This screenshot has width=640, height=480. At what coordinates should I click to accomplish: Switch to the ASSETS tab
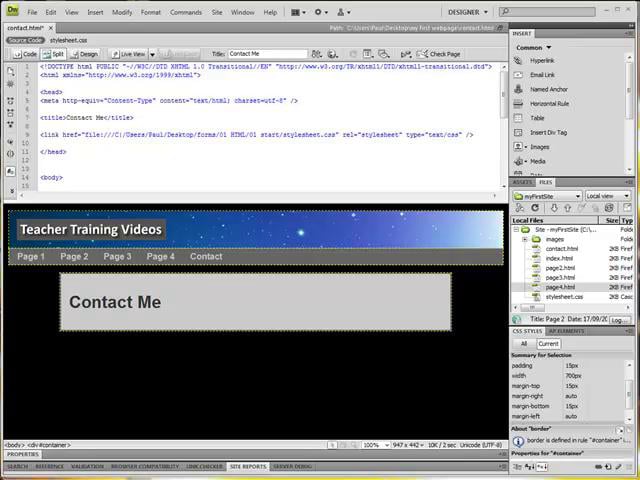click(x=522, y=182)
